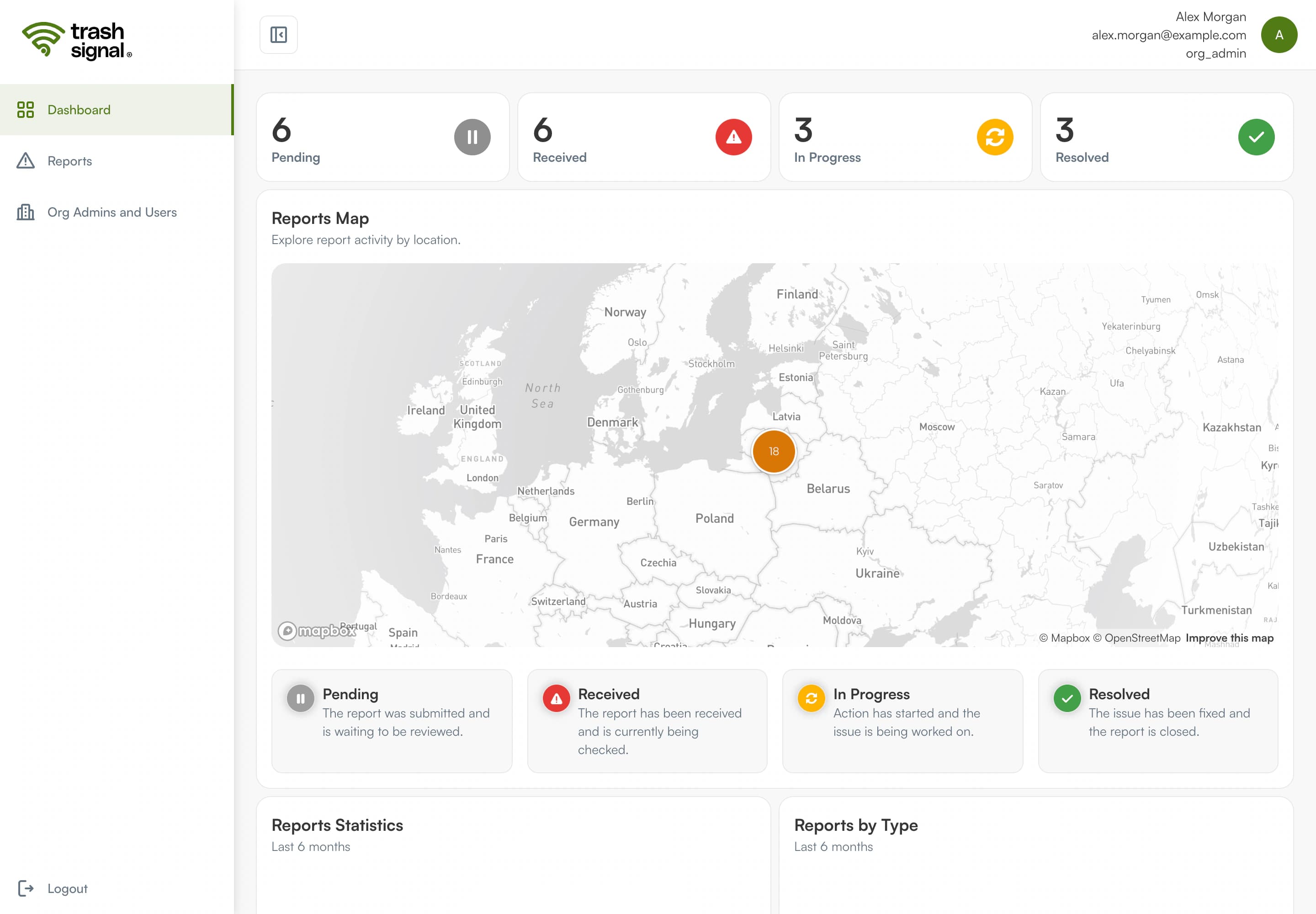Open the user avatar 'A' circle
This screenshot has height=914, width=1316.
(1279, 35)
